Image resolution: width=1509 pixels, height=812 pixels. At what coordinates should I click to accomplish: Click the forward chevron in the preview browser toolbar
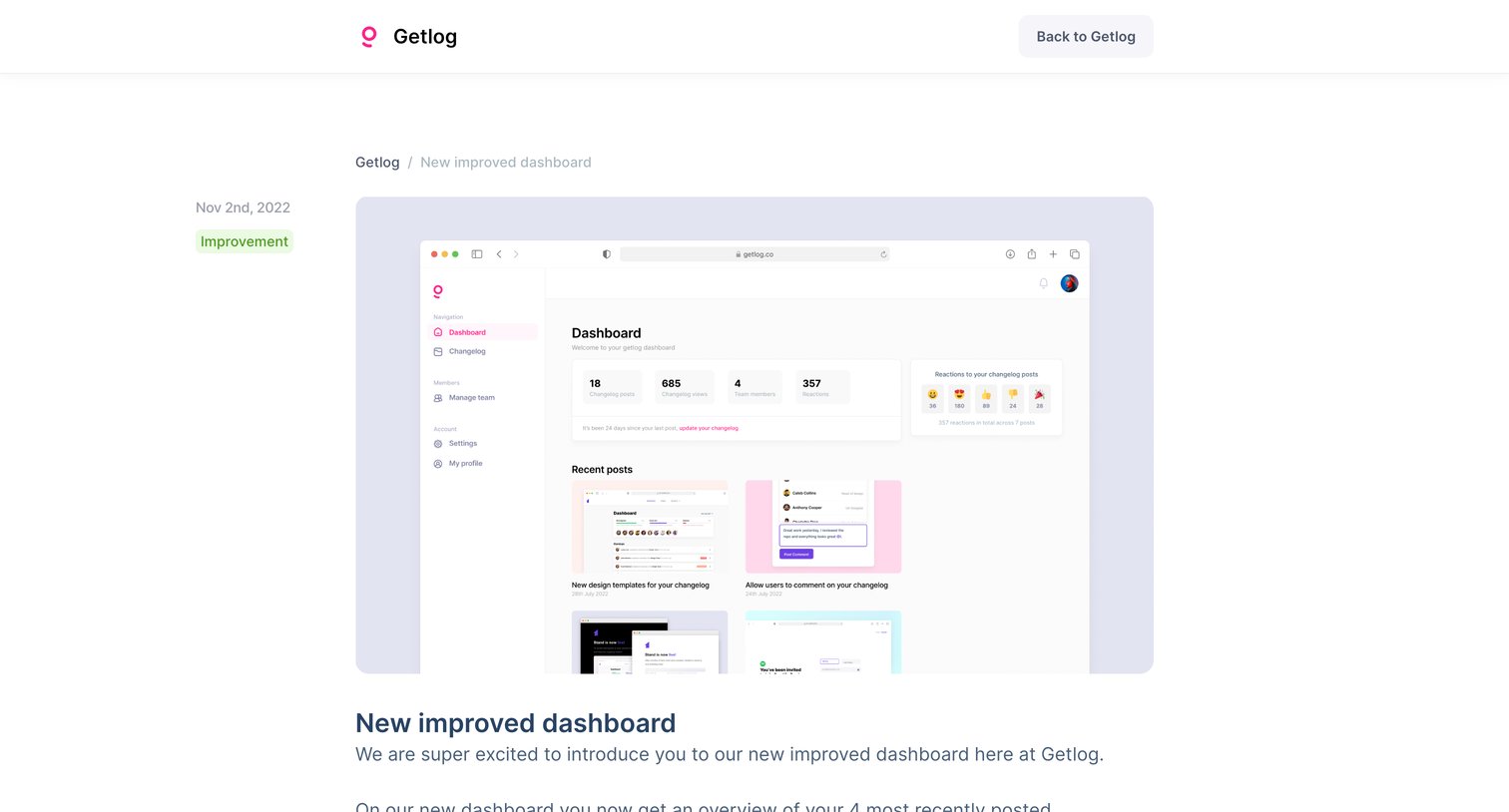coord(516,254)
